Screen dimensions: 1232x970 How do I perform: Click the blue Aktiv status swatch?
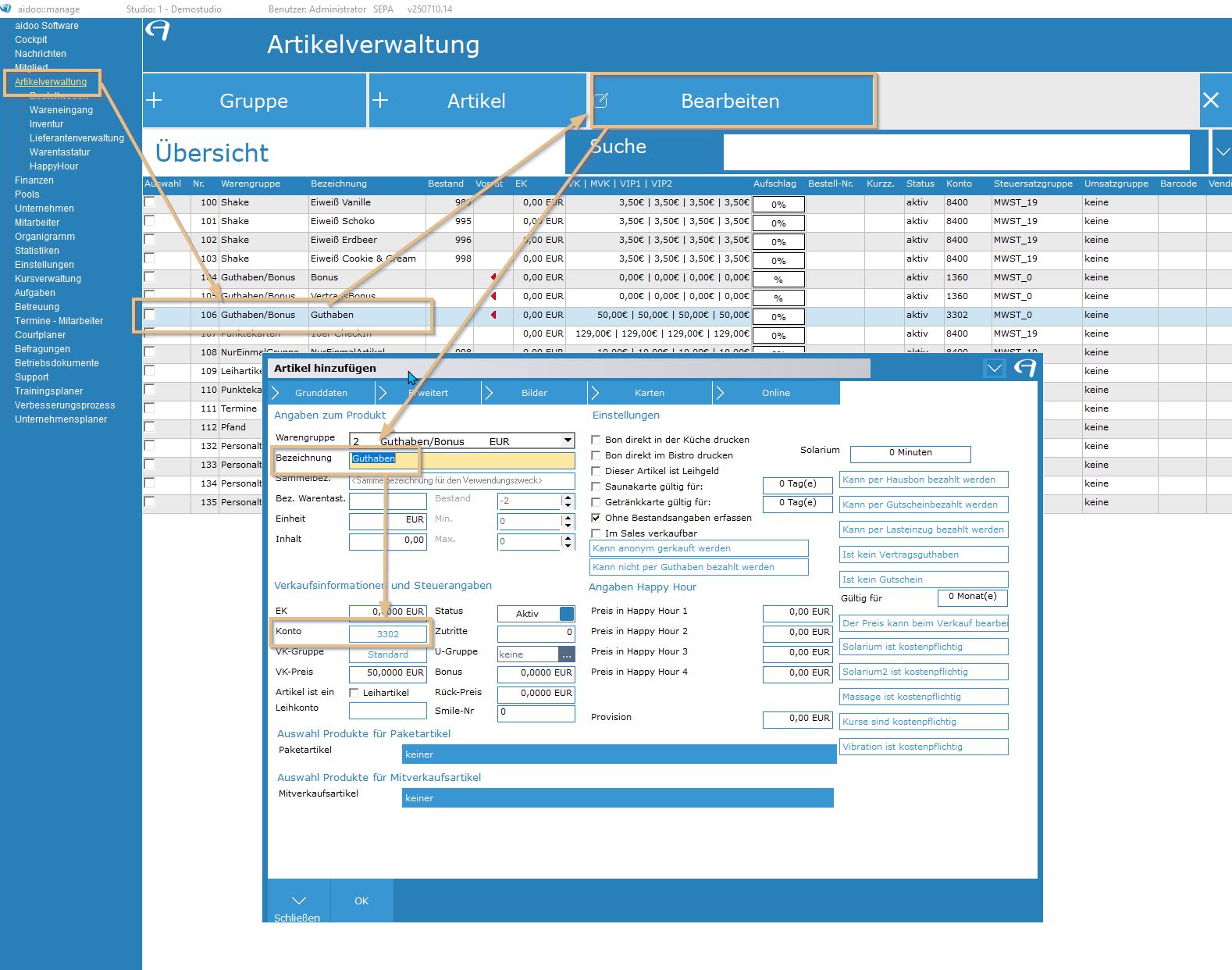[567, 614]
